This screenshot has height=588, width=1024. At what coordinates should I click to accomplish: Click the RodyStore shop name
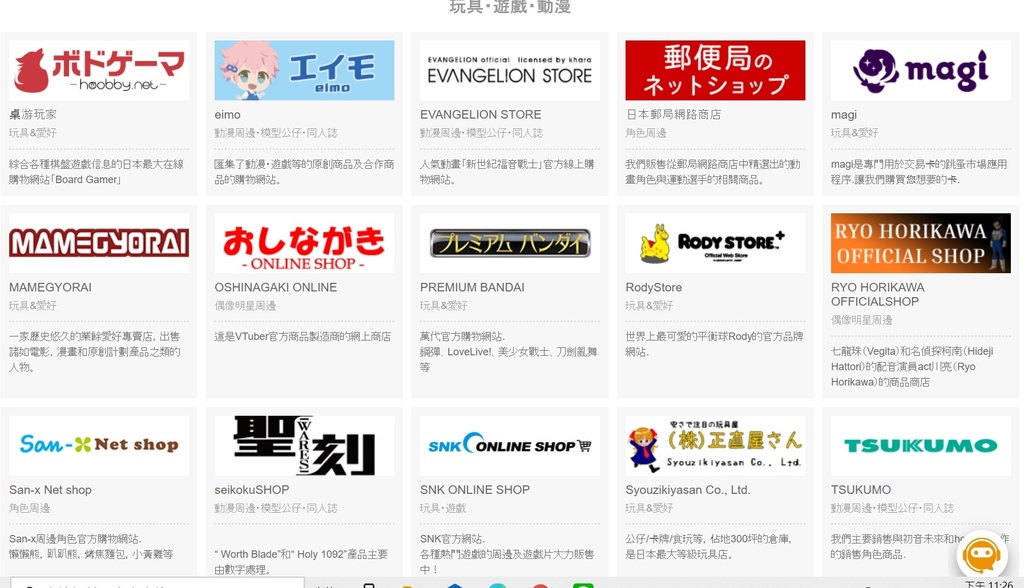pyautogui.click(x=654, y=287)
